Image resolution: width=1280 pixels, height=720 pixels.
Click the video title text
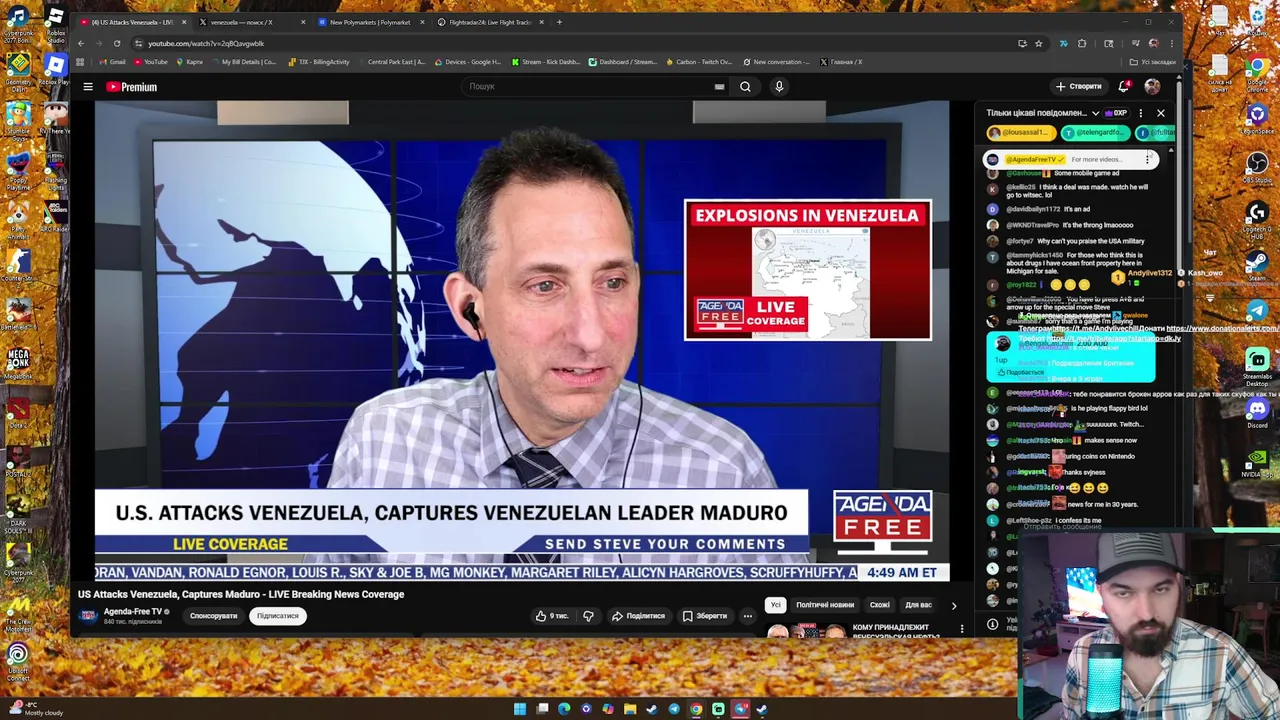[x=241, y=594]
